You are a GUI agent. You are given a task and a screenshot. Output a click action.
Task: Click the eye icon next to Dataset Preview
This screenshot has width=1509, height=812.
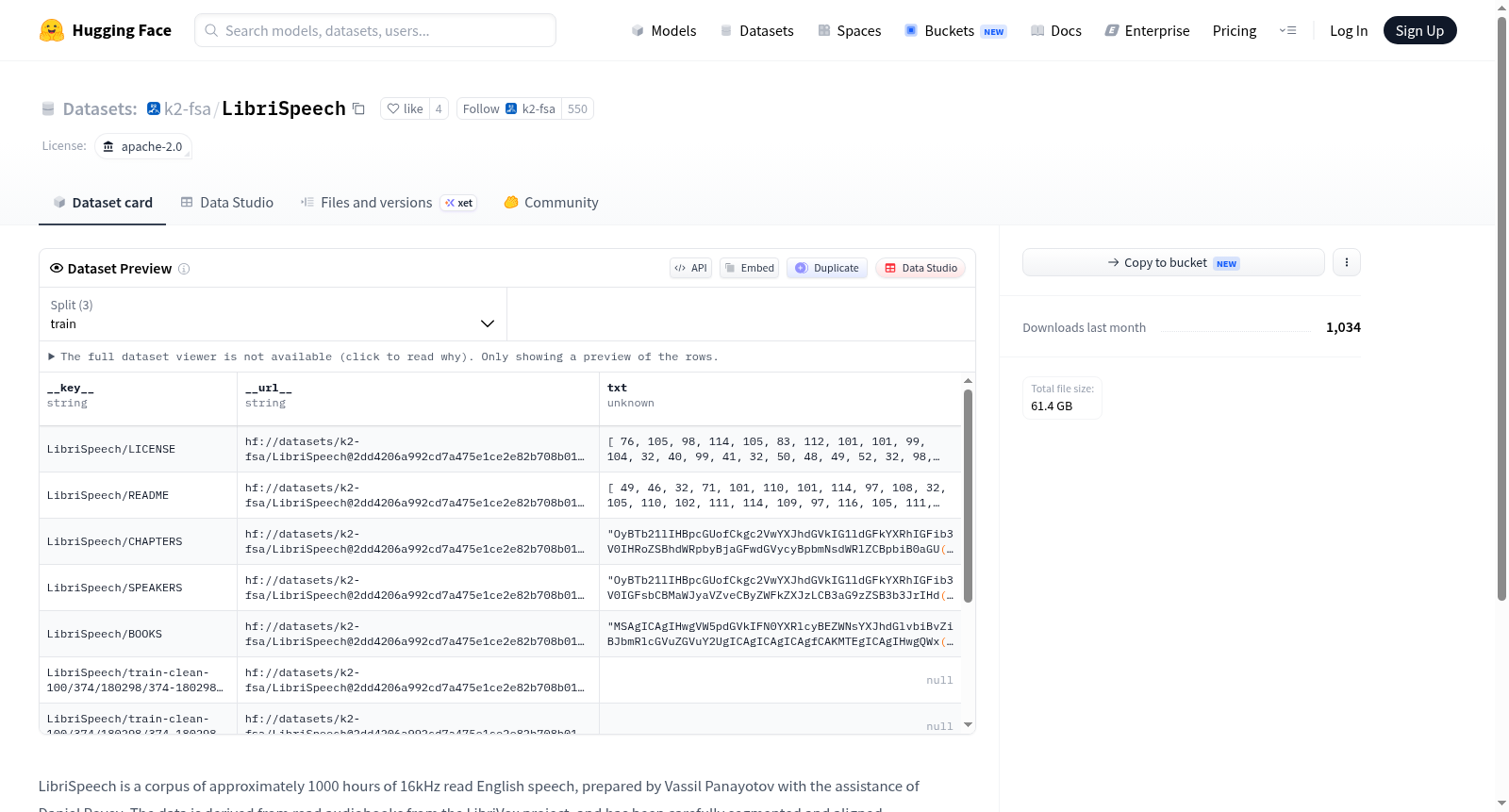coord(57,268)
